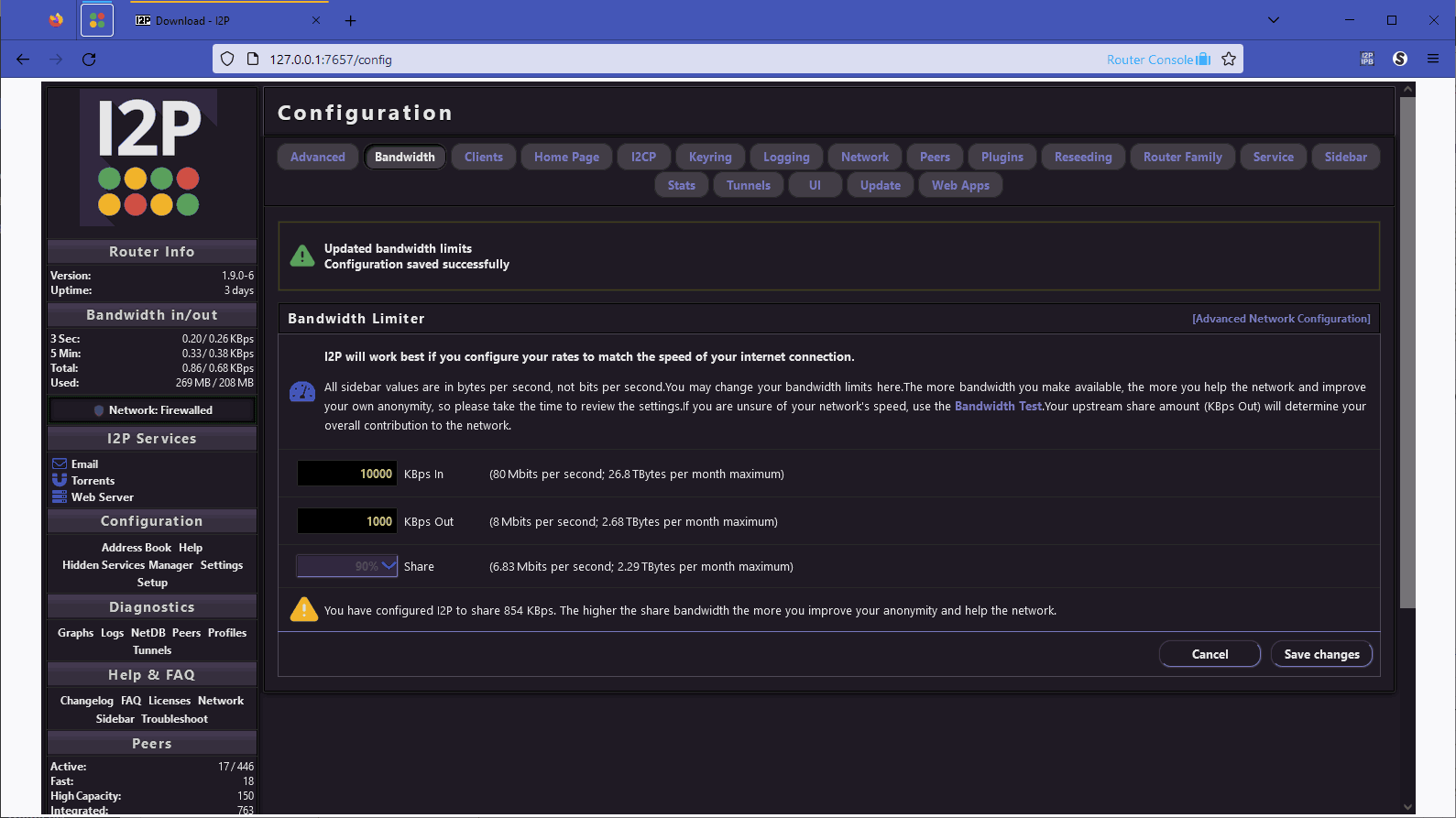Image resolution: width=1456 pixels, height=818 pixels.
Task: Go to the Network config tab
Action: pyautogui.click(x=865, y=157)
